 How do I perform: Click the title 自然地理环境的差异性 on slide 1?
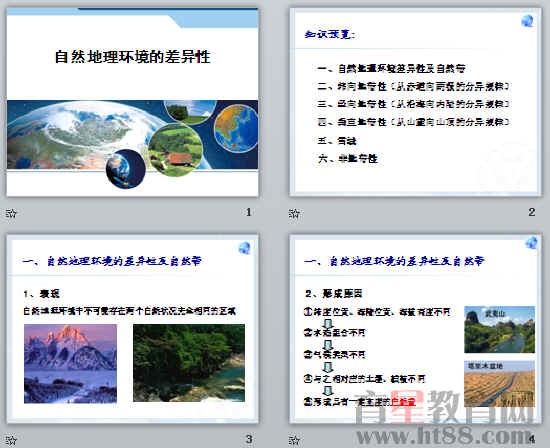click(x=133, y=57)
